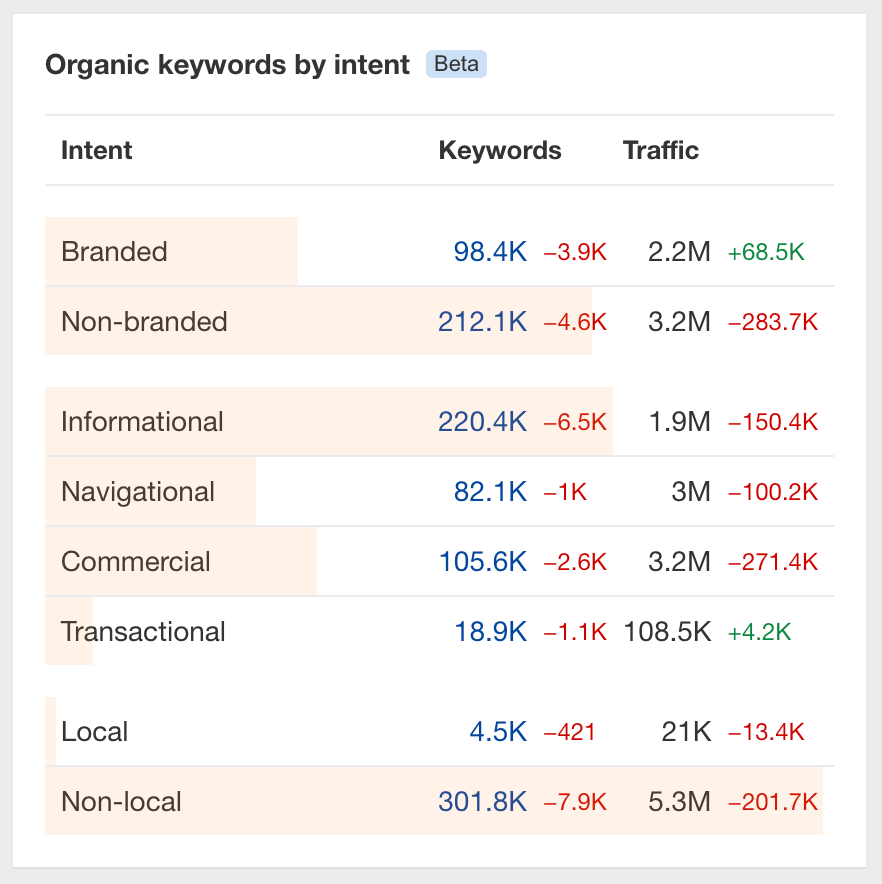Select the Transactional intent row
Image resolution: width=882 pixels, height=884 pixels.
[x=143, y=631]
